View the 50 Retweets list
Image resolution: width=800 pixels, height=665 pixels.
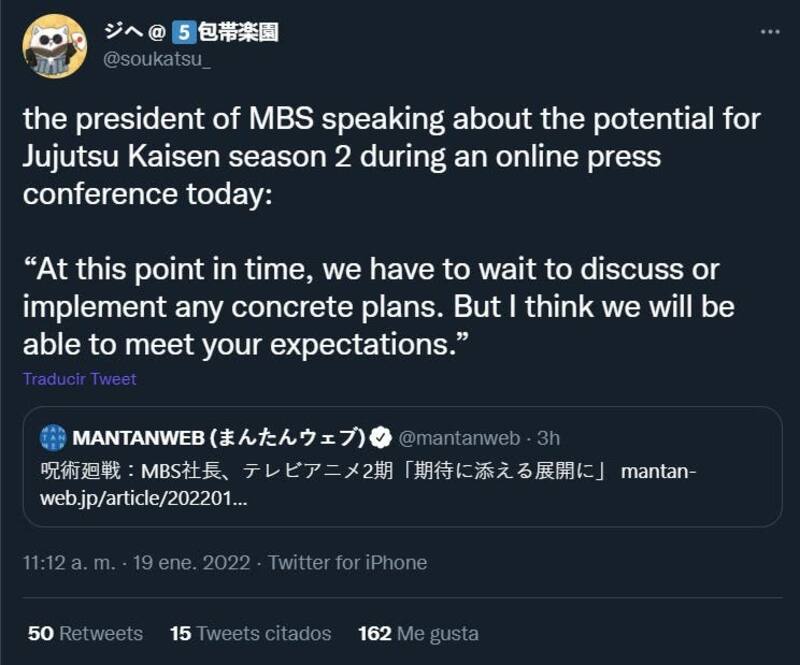pos(85,633)
